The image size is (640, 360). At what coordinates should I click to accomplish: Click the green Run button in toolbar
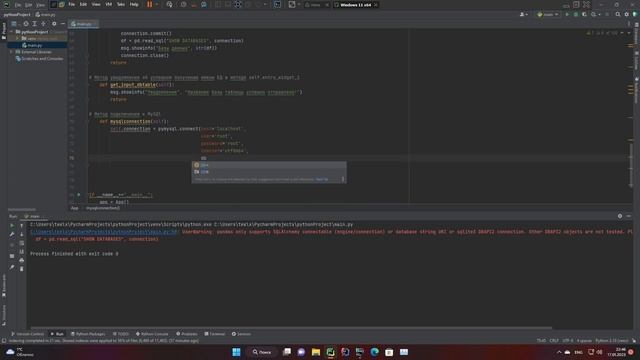[567, 14]
